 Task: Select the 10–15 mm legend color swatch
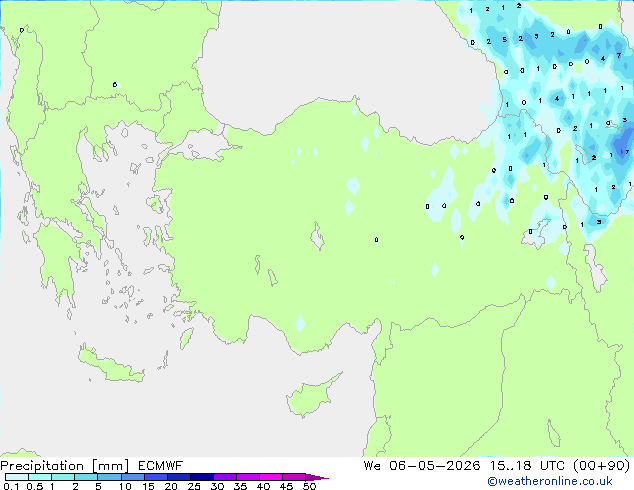click(133, 477)
